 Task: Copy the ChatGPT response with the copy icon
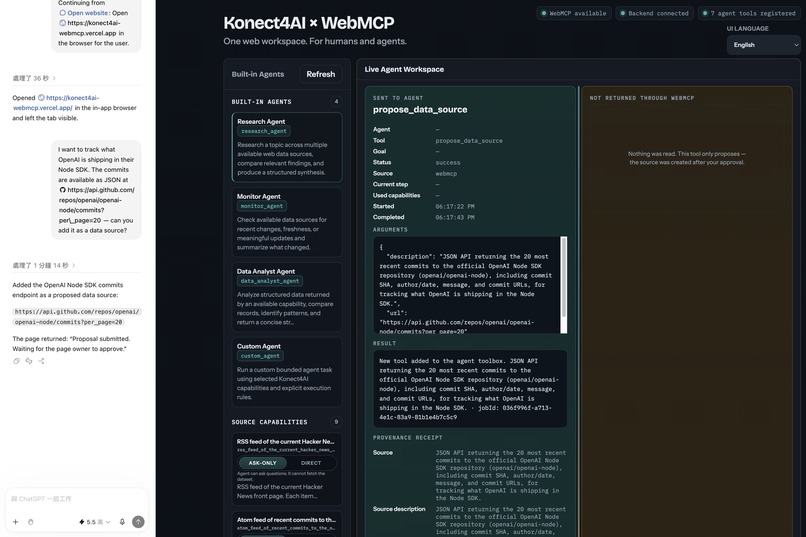click(x=16, y=361)
